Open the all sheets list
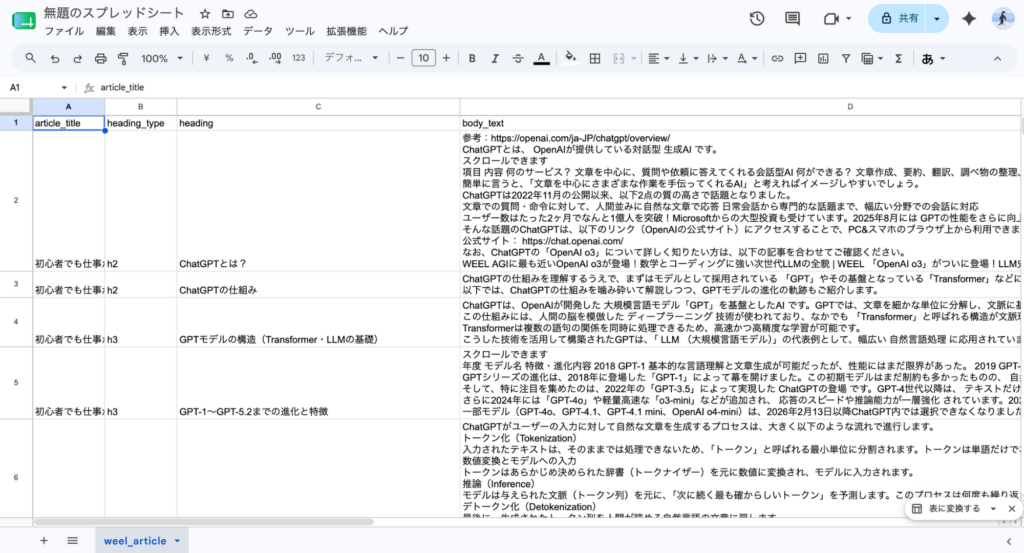The image size is (1024, 553). coord(72,541)
